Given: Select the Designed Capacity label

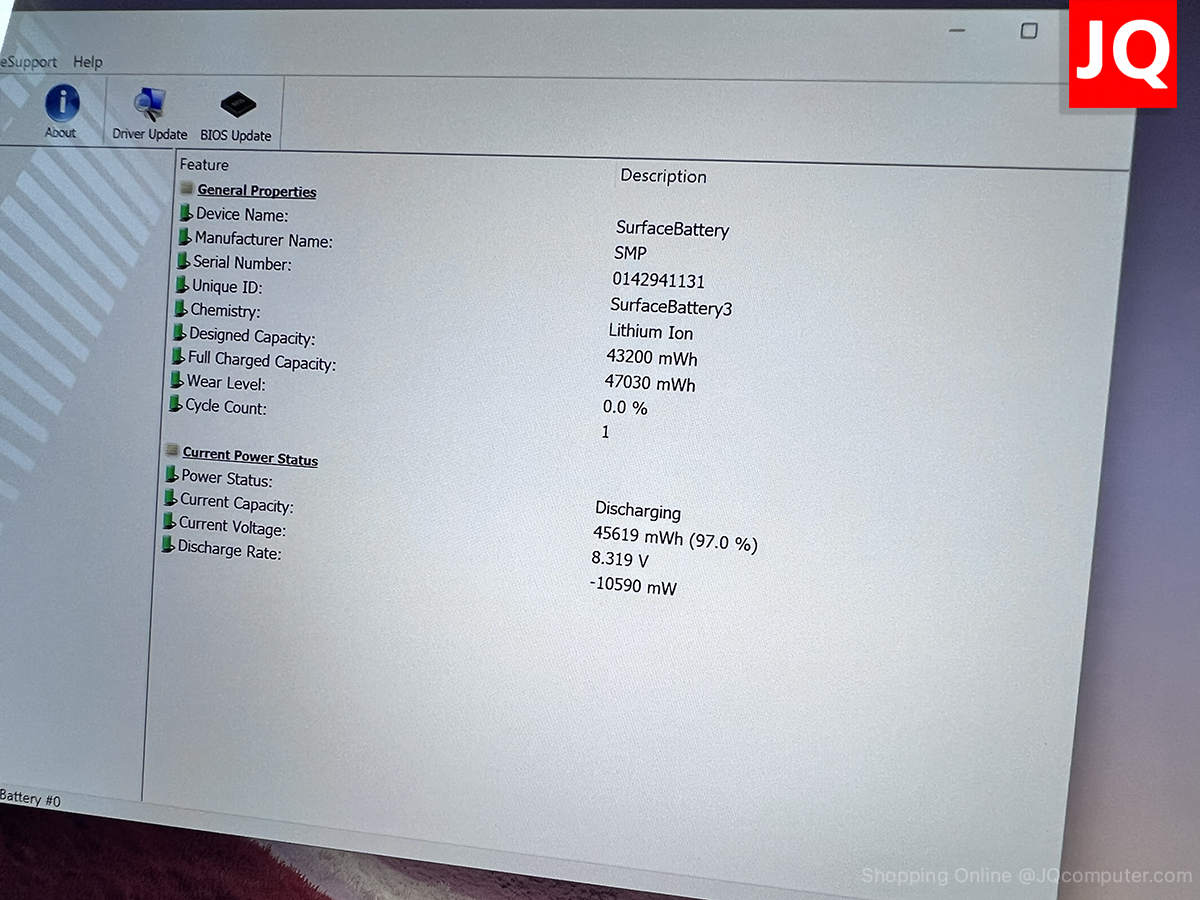Looking at the screenshot, I should point(252,337).
